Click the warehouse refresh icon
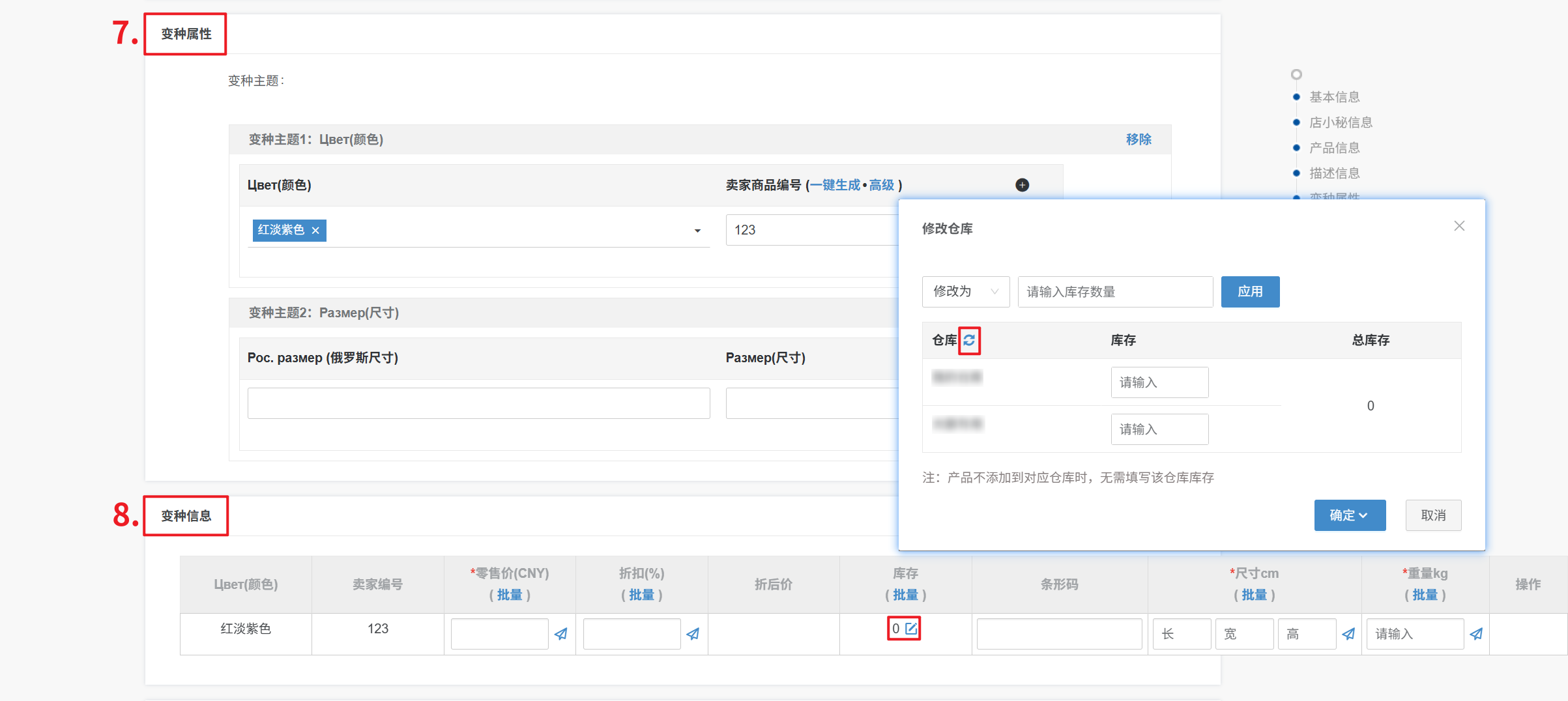The width and height of the screenshot is (1568, 701). [969, 340]
